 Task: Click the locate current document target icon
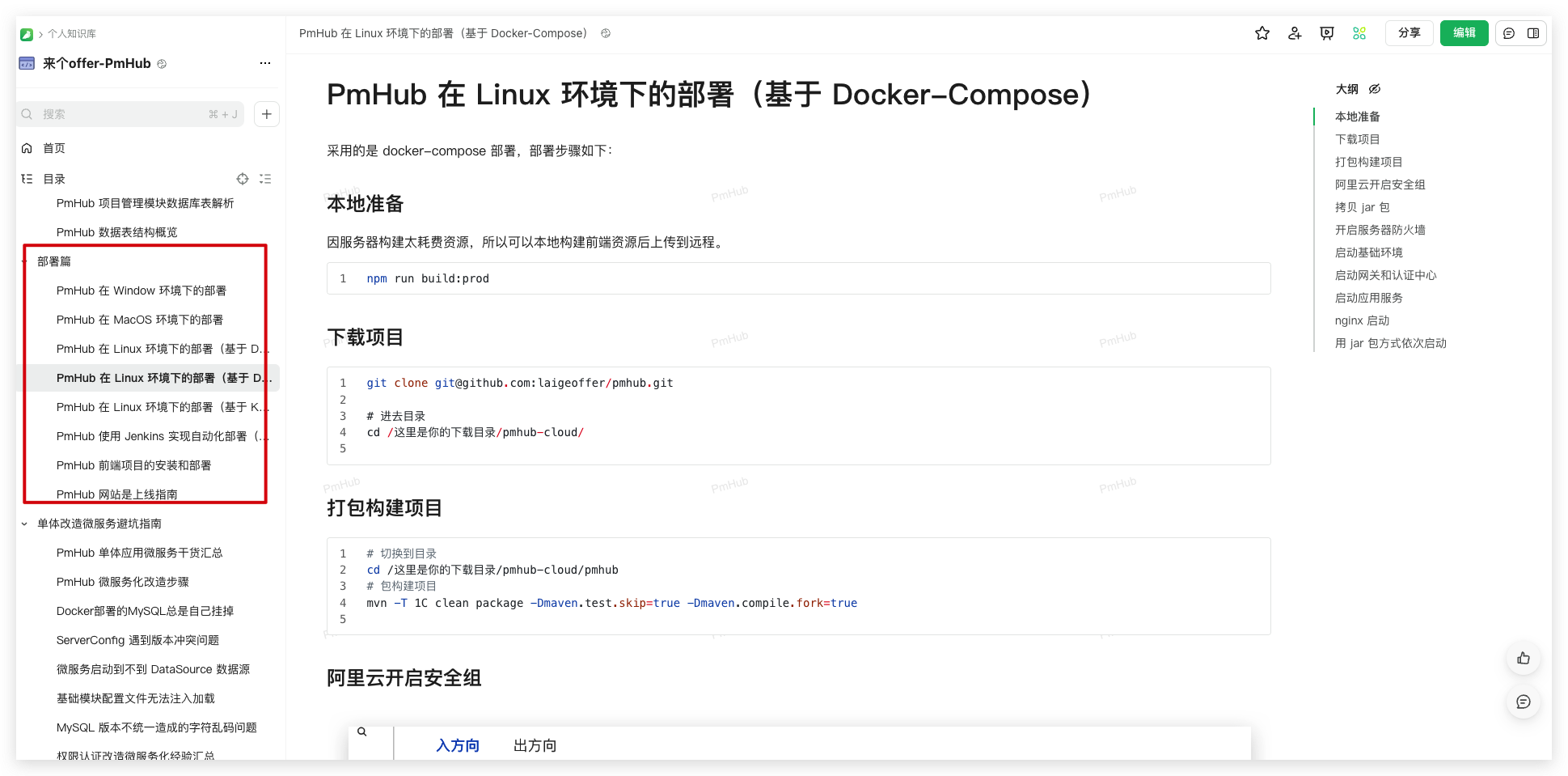click(242, 179)
